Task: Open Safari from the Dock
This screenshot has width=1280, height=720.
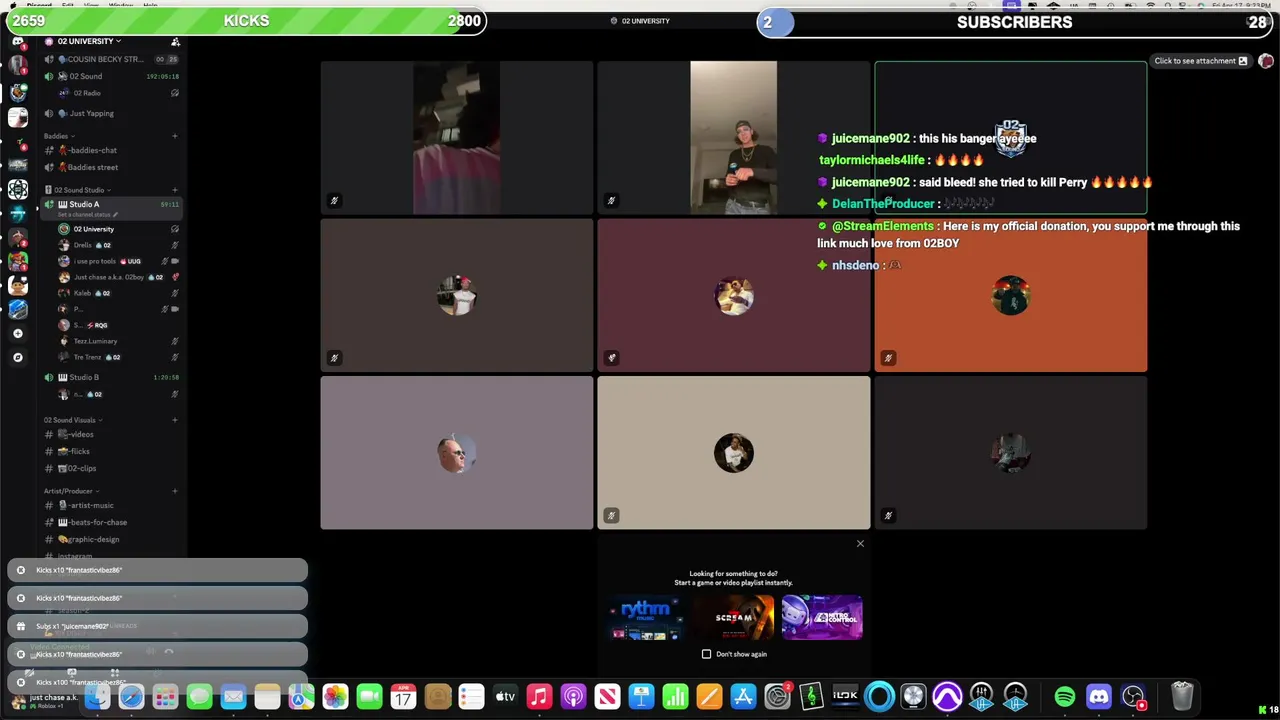Action: [x=131, y=696]
